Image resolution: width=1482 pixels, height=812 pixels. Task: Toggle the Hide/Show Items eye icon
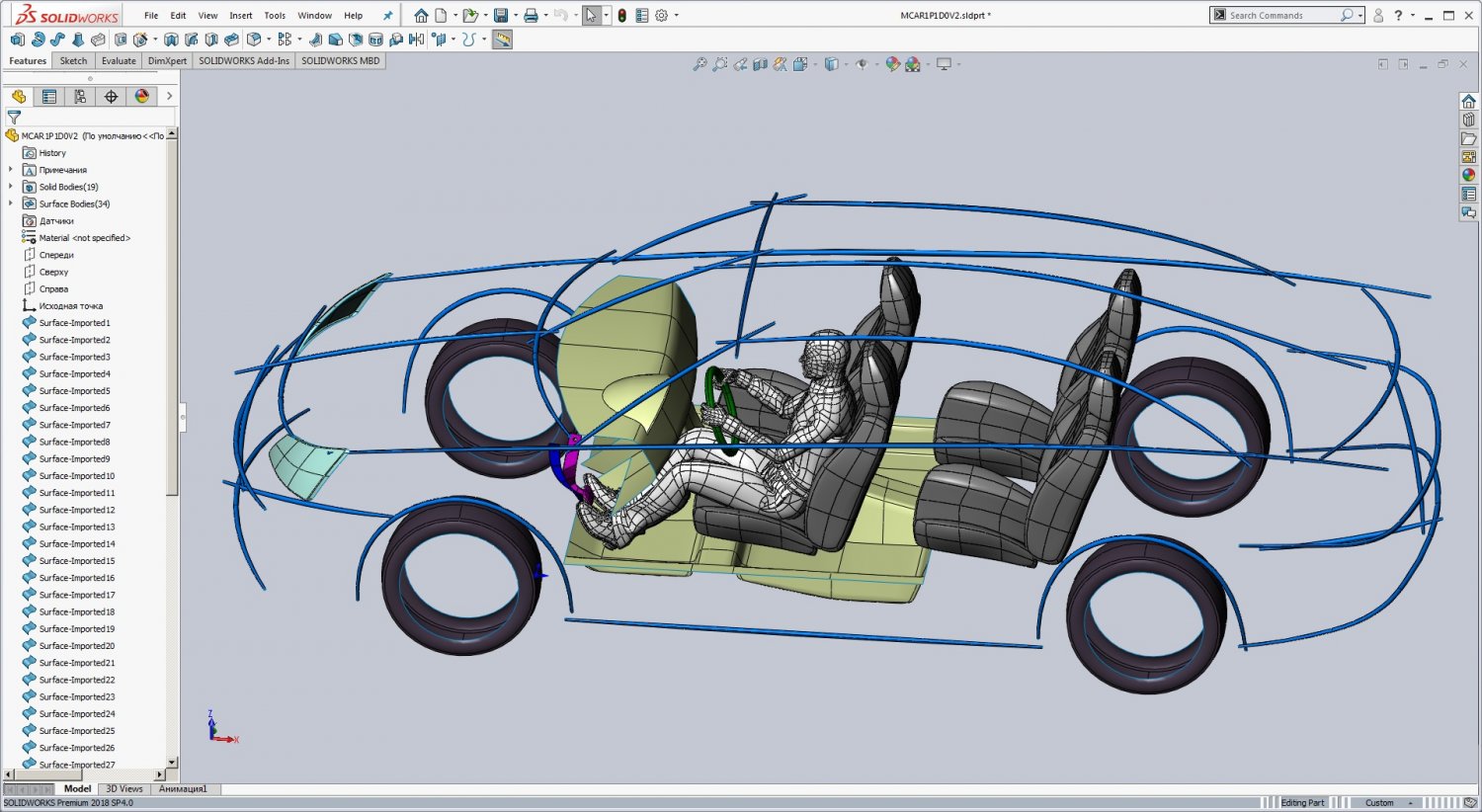click(x=862, y=64)
